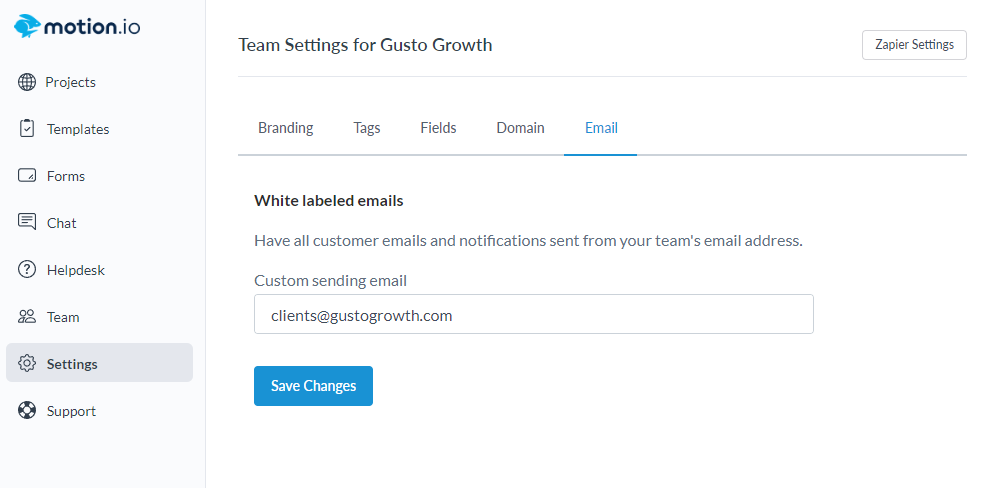Focus the Custom sending email field
997x488 pixels.
click(533, 314)
